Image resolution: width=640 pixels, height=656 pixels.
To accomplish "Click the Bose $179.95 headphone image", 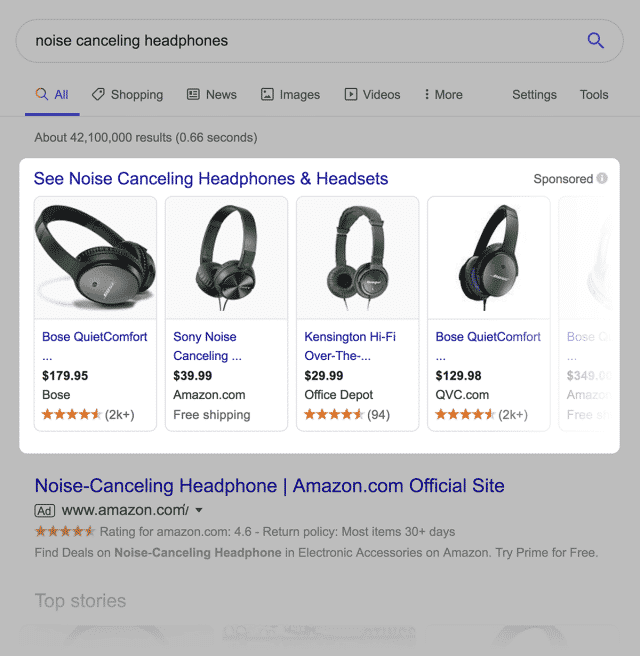I will pos(95,258).
